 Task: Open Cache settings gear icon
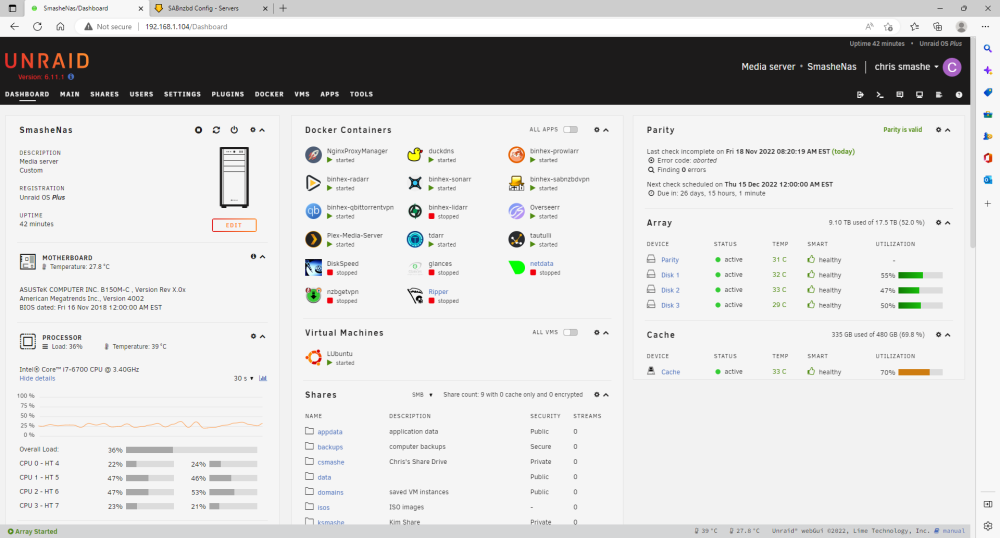pos(938,335)
